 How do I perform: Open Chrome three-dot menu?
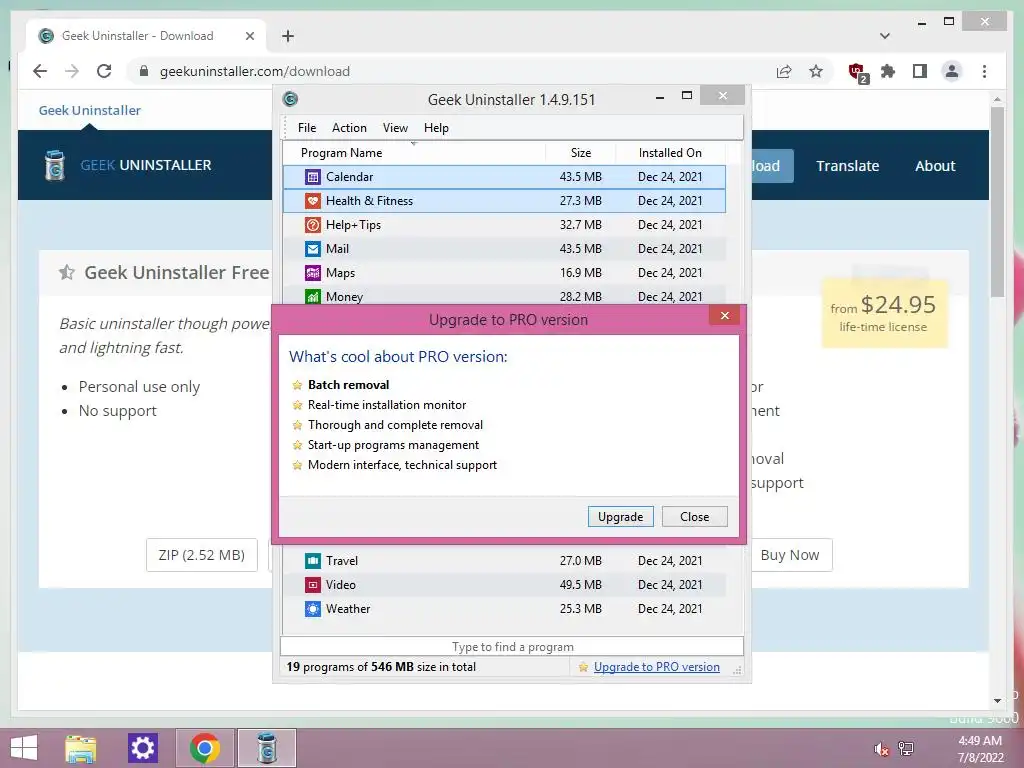tap(984, 71)
